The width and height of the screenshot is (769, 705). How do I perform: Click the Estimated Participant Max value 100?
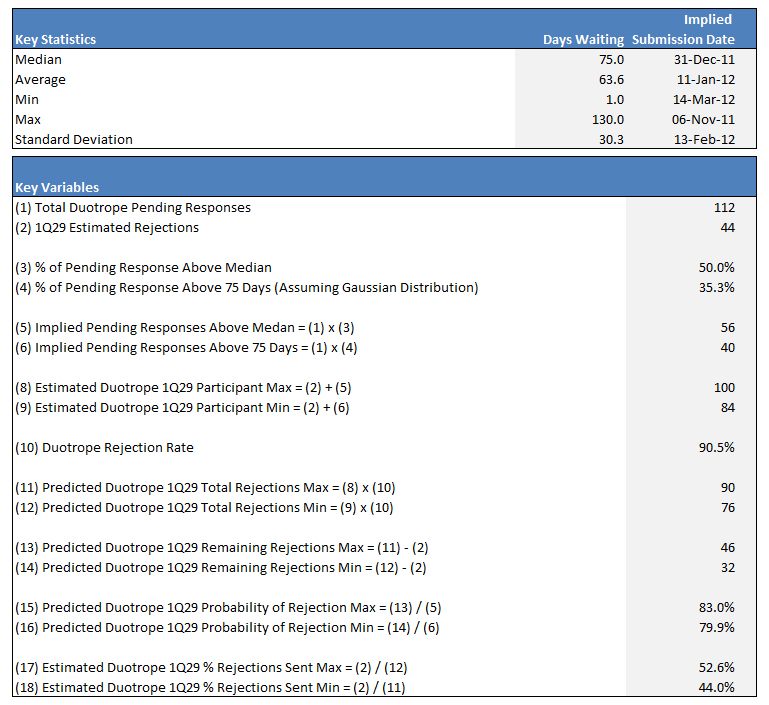[x=723, y=388]
